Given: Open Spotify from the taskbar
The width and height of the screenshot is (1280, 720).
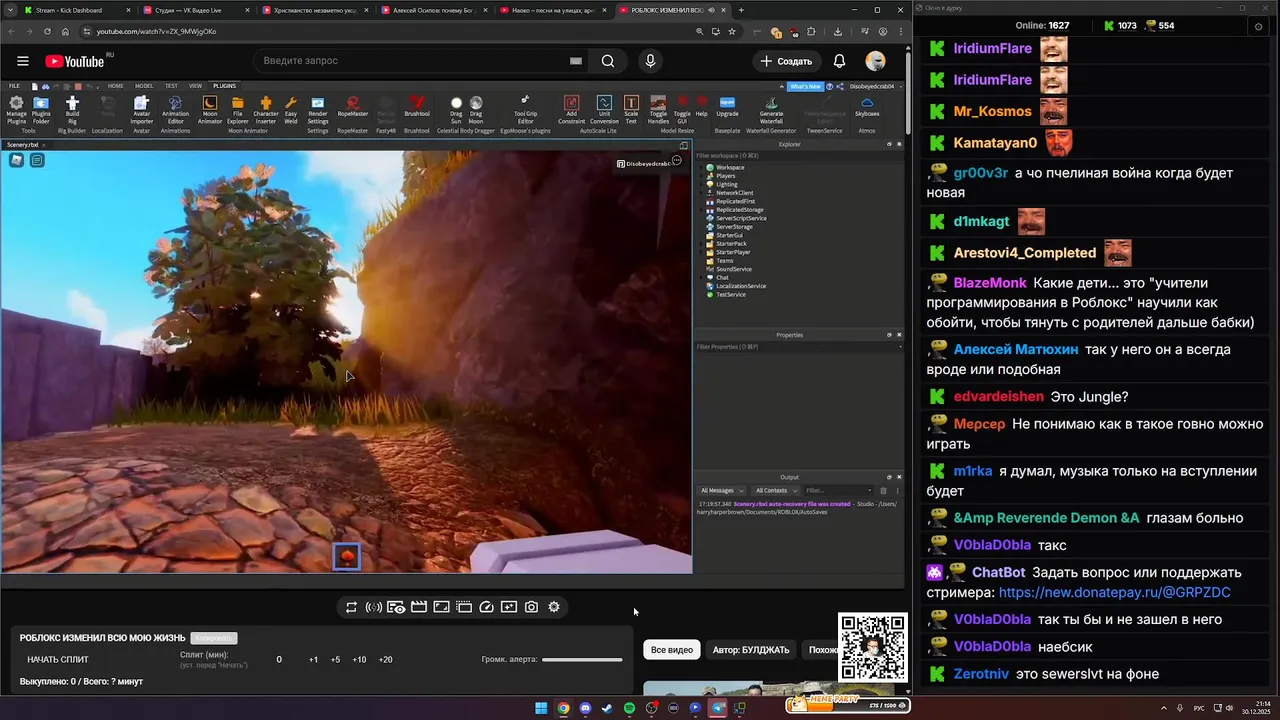Looking at the screenshot, I should click(629, 708).
